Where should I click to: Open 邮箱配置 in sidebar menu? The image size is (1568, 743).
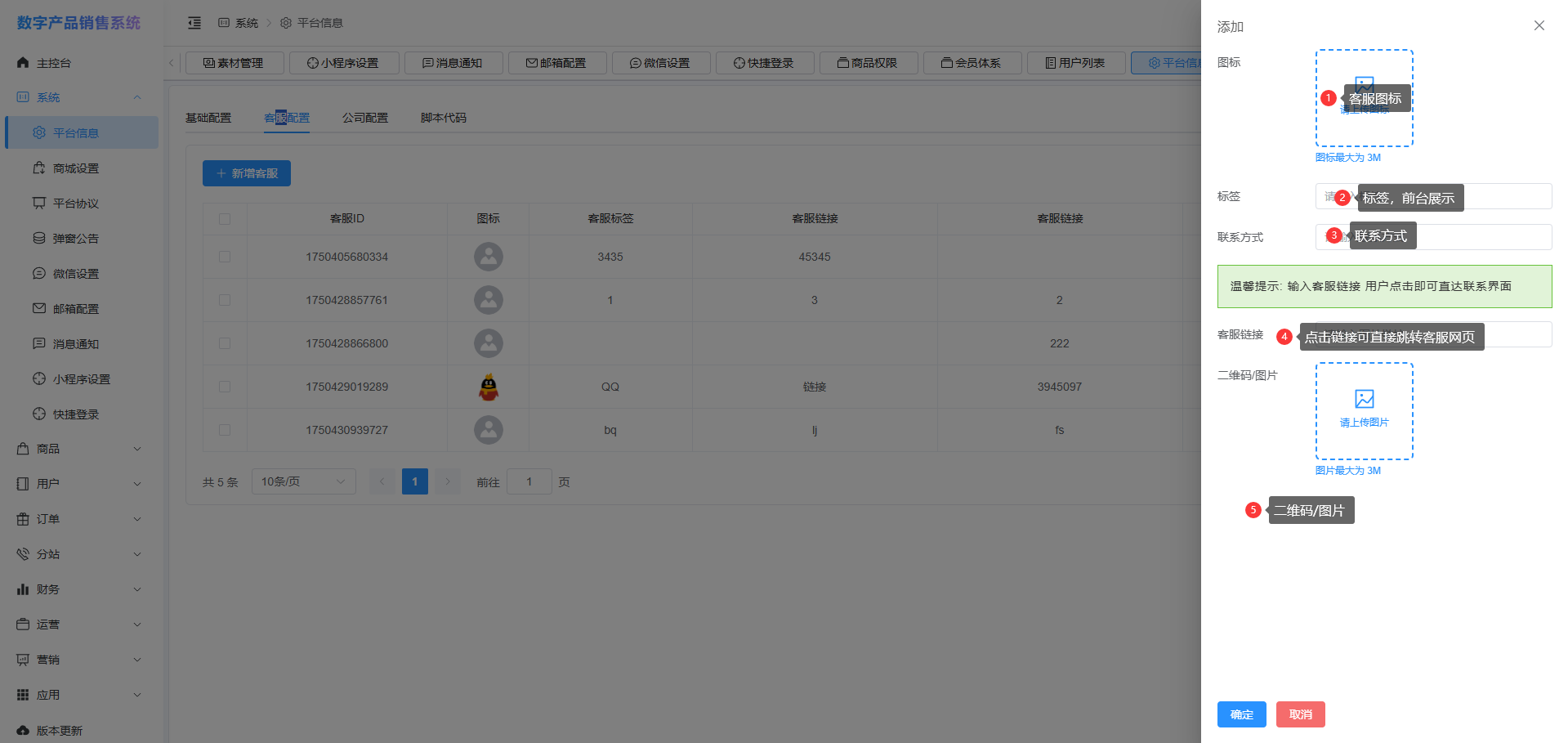pos(75,309)
